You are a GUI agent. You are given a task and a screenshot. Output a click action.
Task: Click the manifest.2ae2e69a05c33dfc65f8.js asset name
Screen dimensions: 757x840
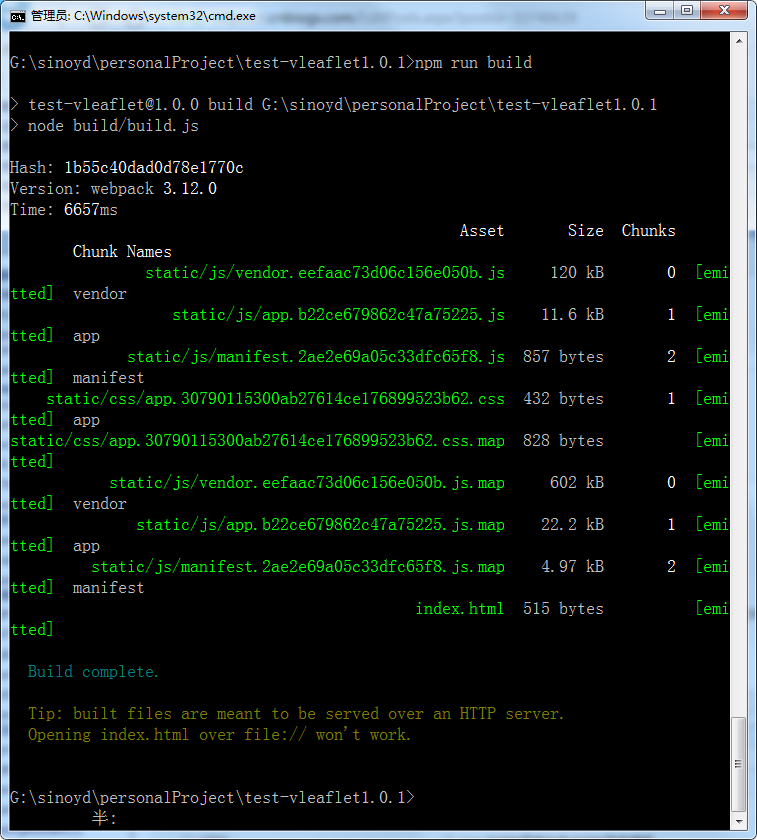pyautogui.click(x=316, y=357)
